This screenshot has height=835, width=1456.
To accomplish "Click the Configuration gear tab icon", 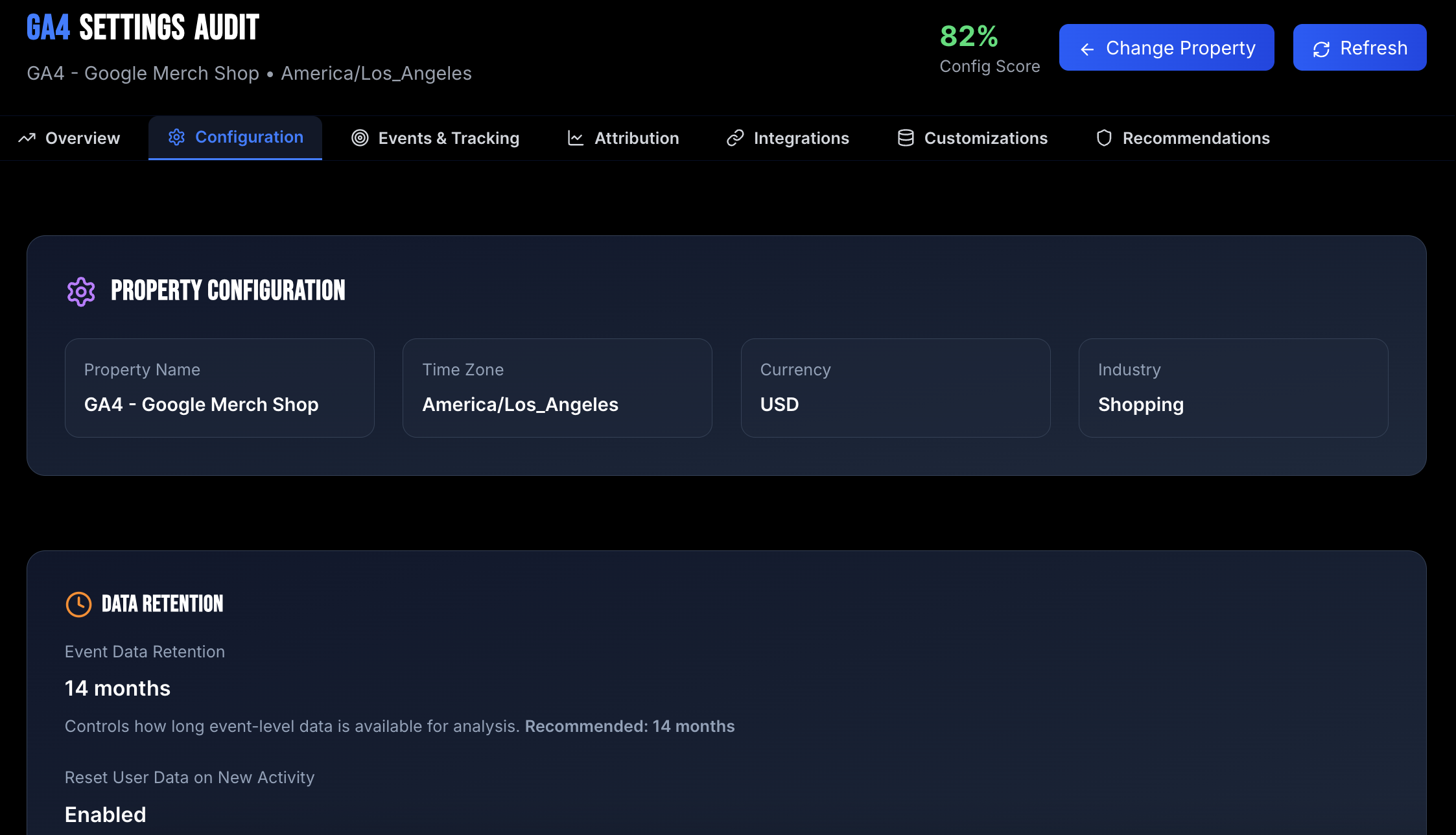I will [x=176, y=137].
